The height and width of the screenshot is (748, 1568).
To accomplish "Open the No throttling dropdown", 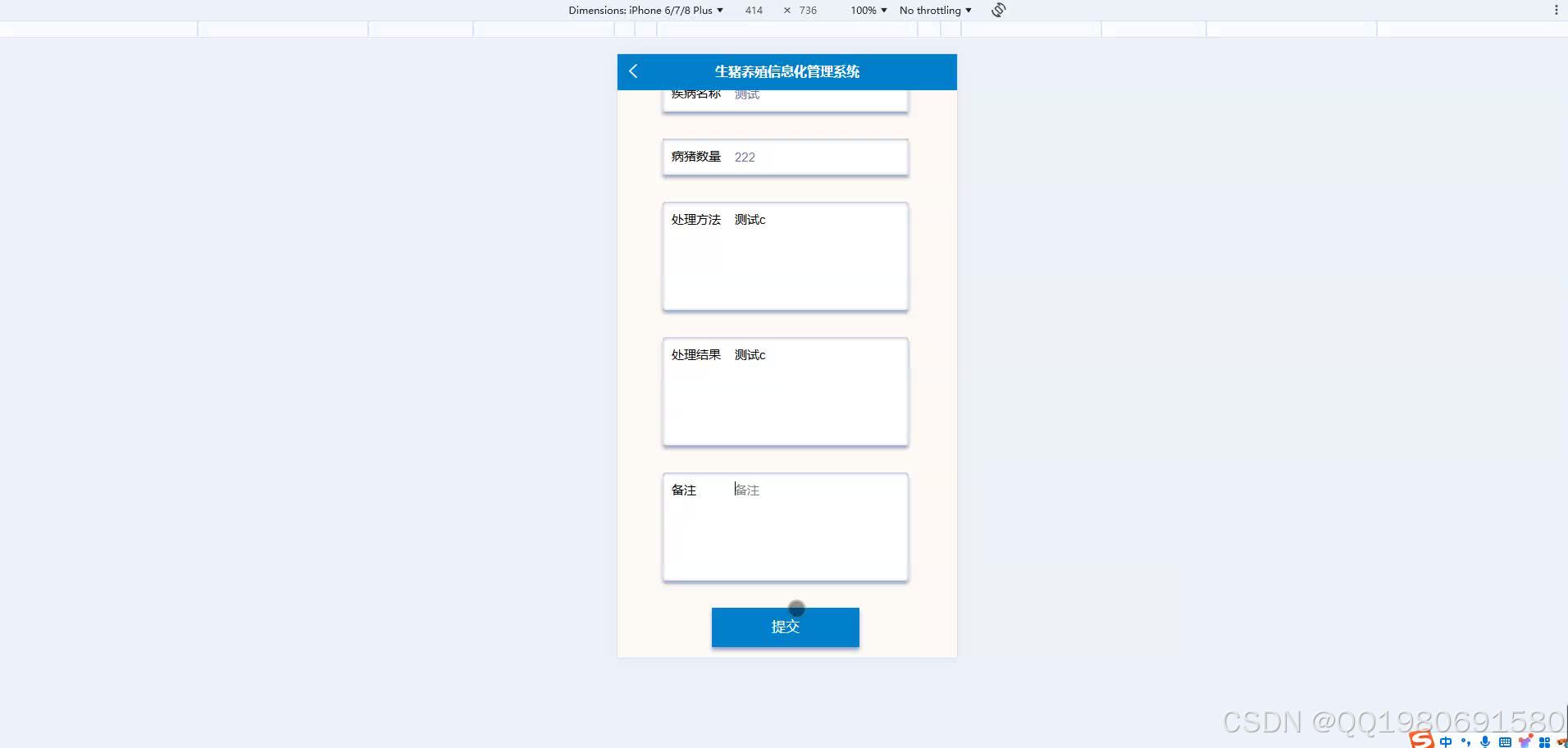I will pyautogui.click(x=934, y=10).
